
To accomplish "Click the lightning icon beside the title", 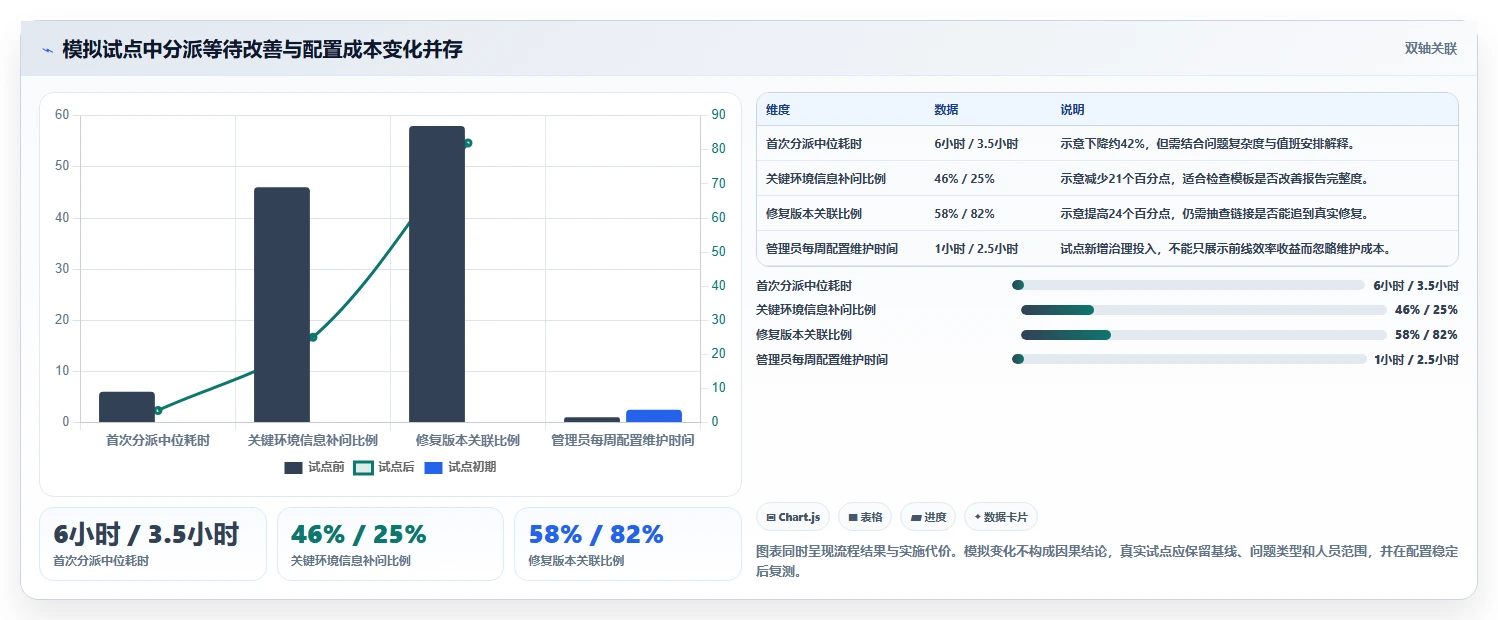I will coord(48,50).
